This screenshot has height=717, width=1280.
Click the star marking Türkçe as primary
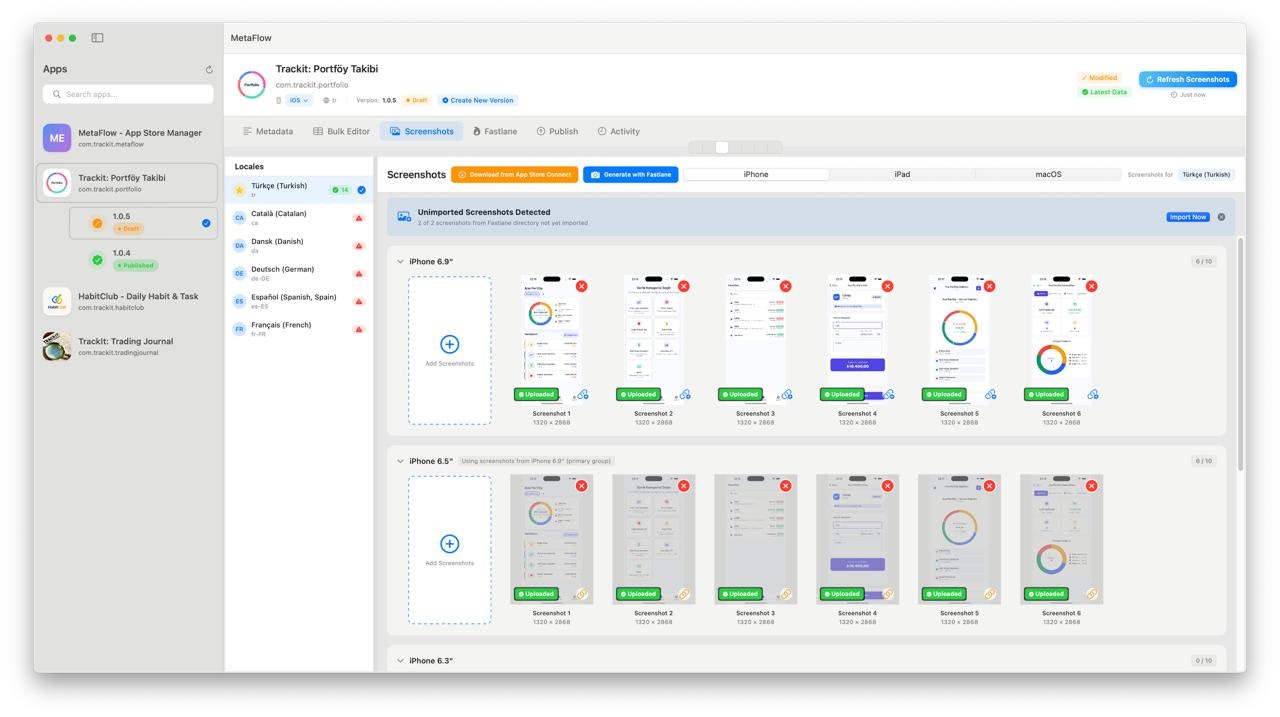[238, 188]
